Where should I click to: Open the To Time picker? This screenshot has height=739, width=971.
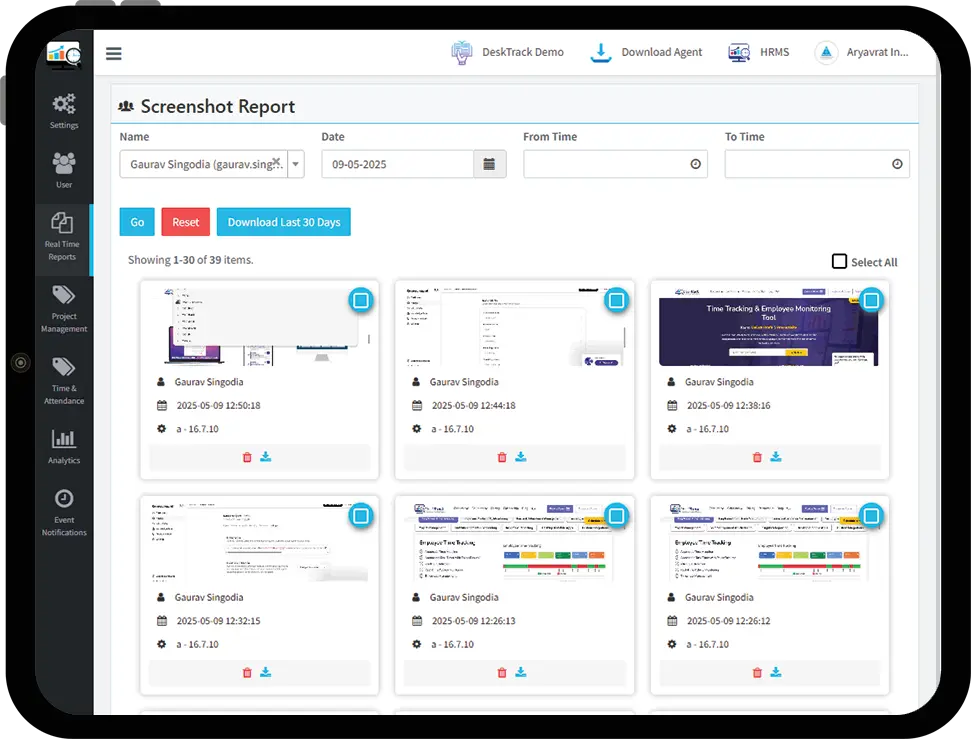[897, 163]
